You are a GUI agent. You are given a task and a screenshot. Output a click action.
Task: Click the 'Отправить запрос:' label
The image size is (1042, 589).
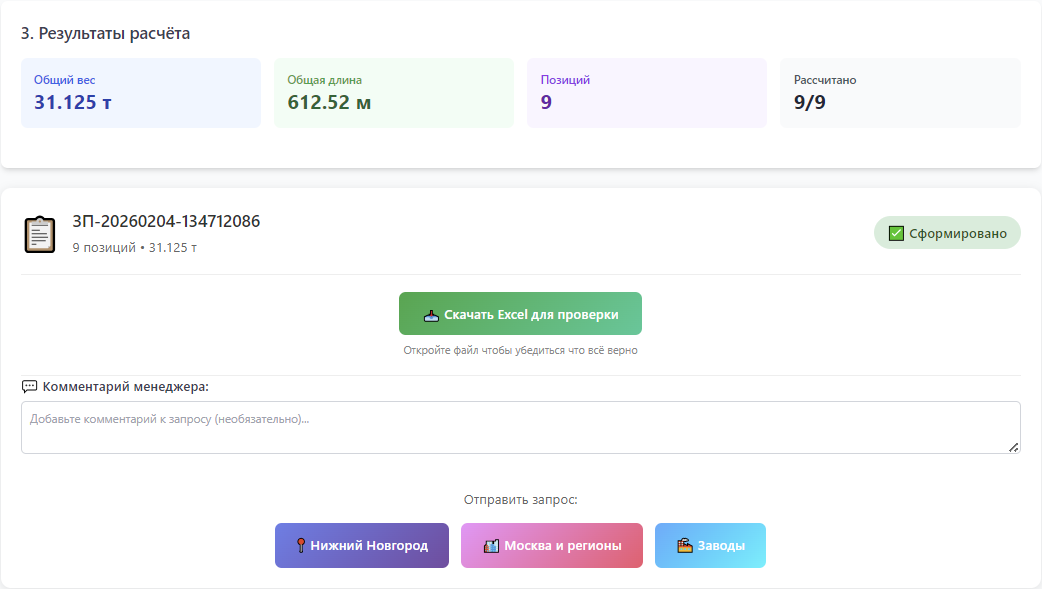coord(520,500)
